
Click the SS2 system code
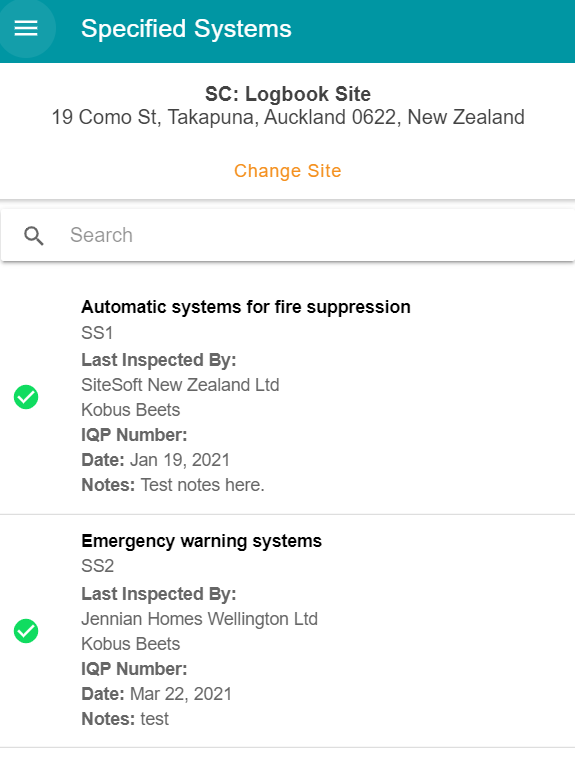(x=98, y=566)
